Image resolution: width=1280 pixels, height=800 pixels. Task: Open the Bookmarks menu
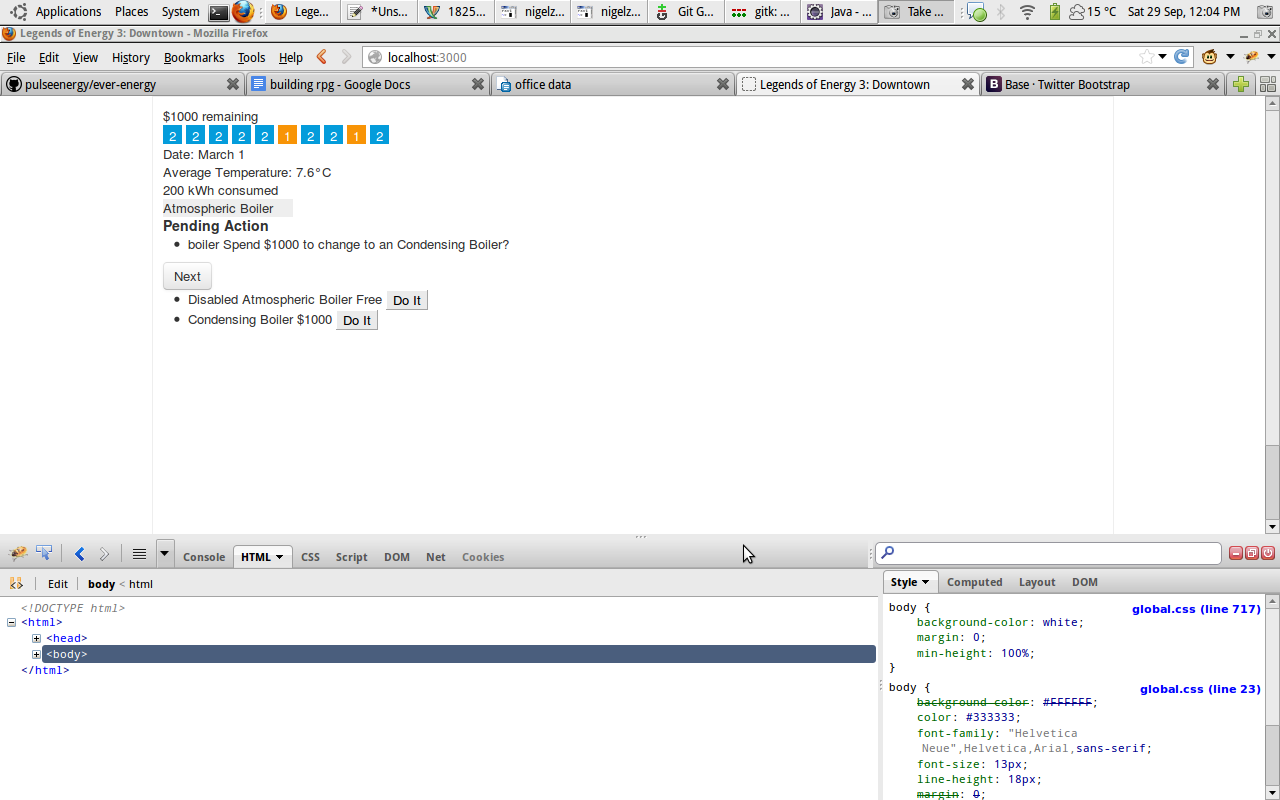(x=194, y=57)
